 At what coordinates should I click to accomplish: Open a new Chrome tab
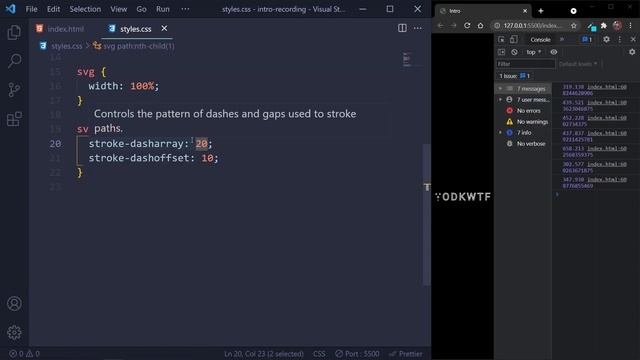541,11
